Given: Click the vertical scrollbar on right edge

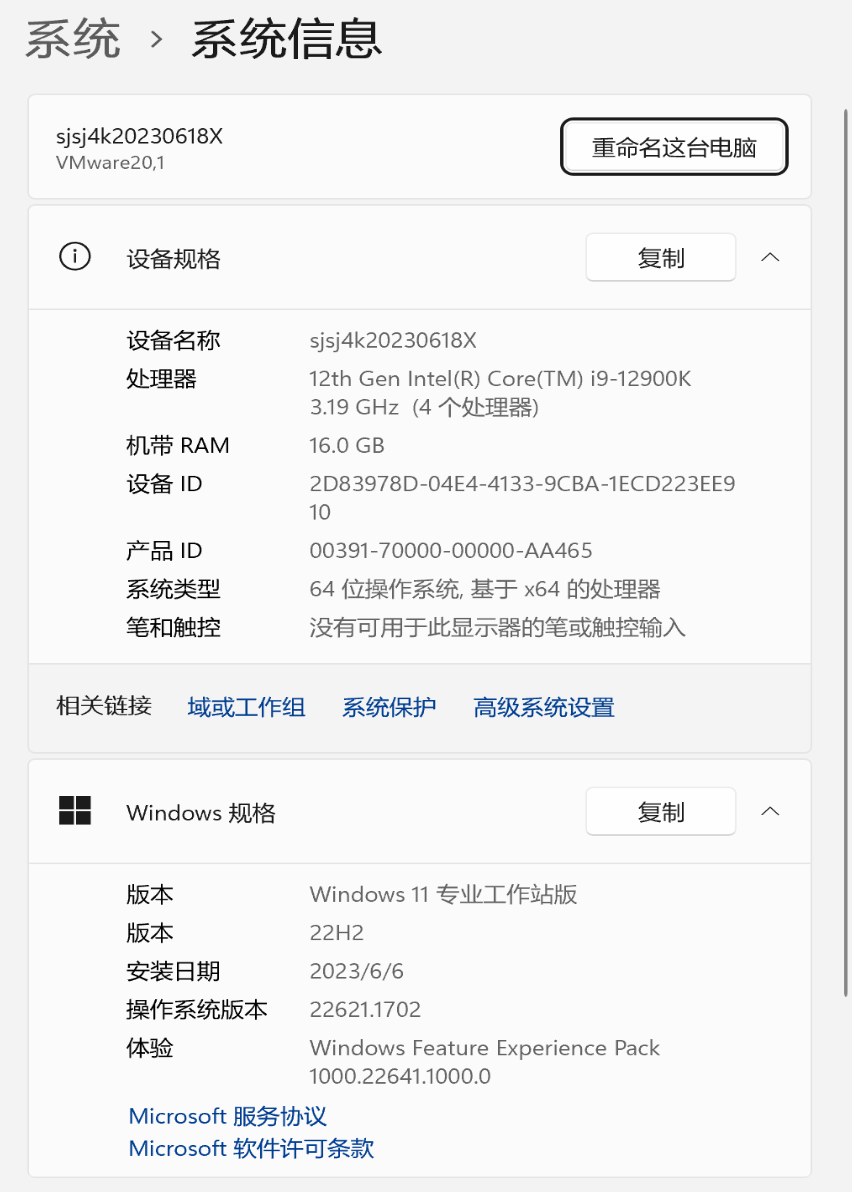Looking at the screenshot, I should pyautogui.click(x=846, y=552).
